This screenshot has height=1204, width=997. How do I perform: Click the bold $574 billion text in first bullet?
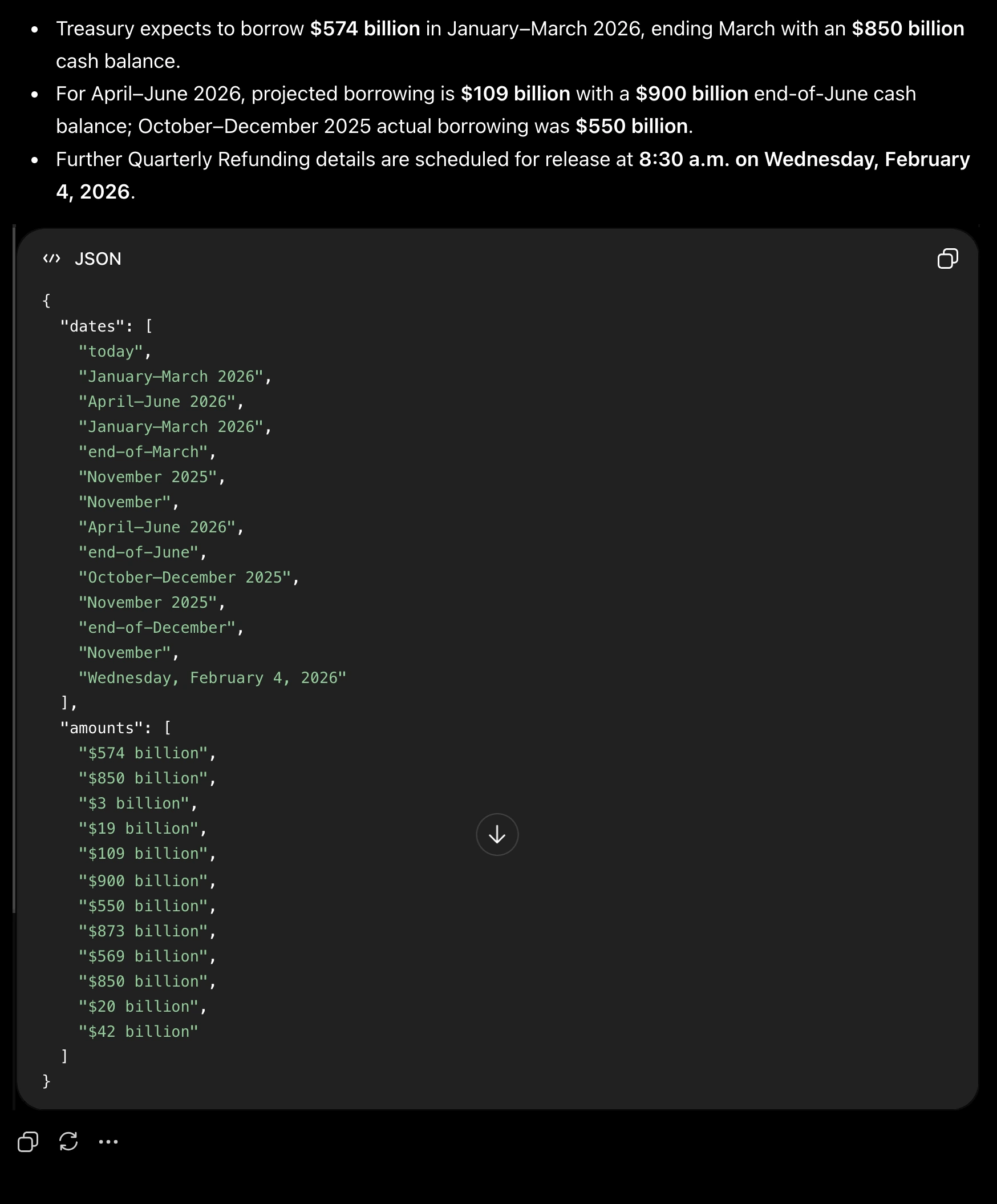[x=365, y=29]
